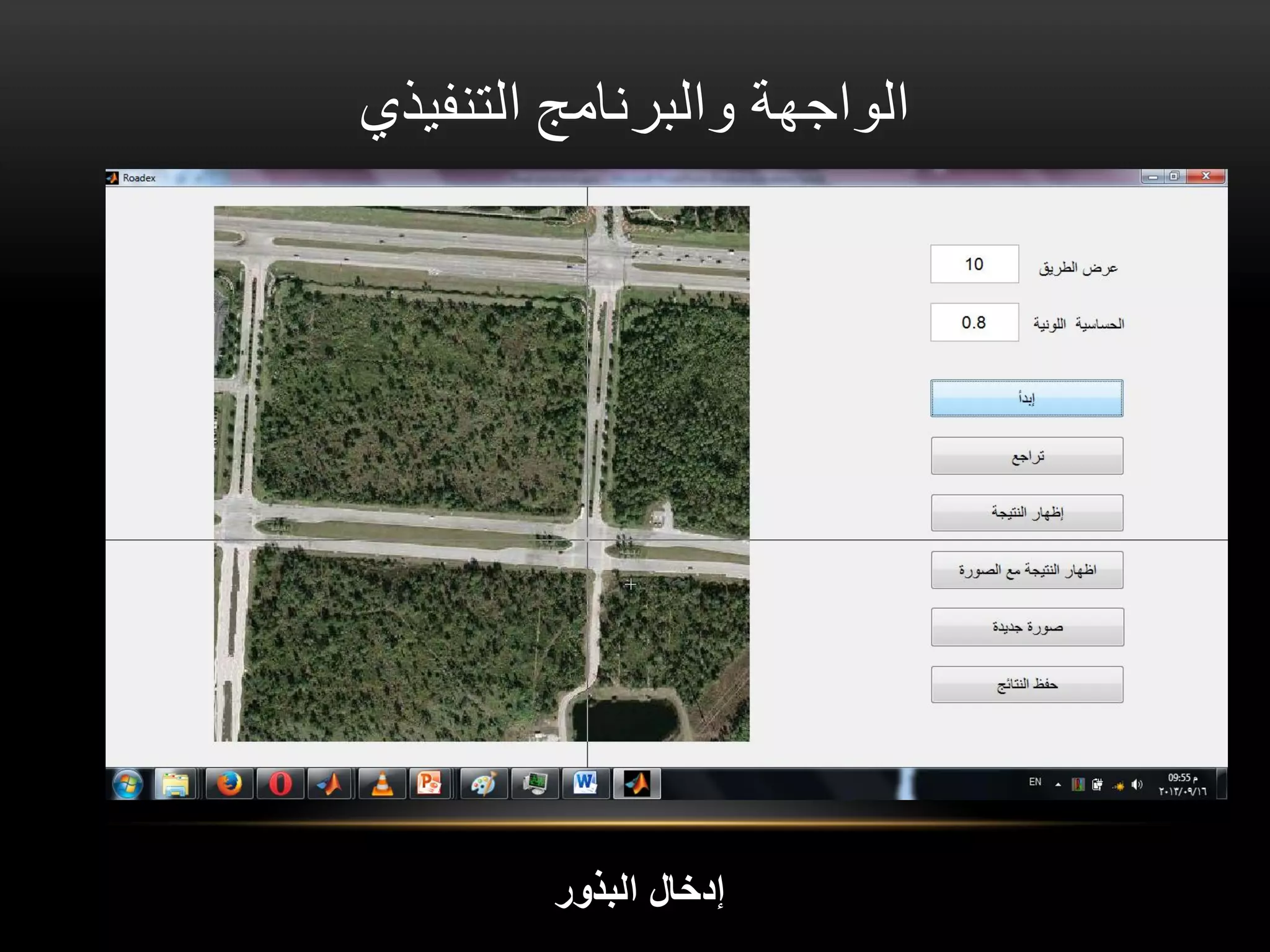Click the ابدأ (Start) button
This screenshot has width=1270, height=952.
[1026, 398]
